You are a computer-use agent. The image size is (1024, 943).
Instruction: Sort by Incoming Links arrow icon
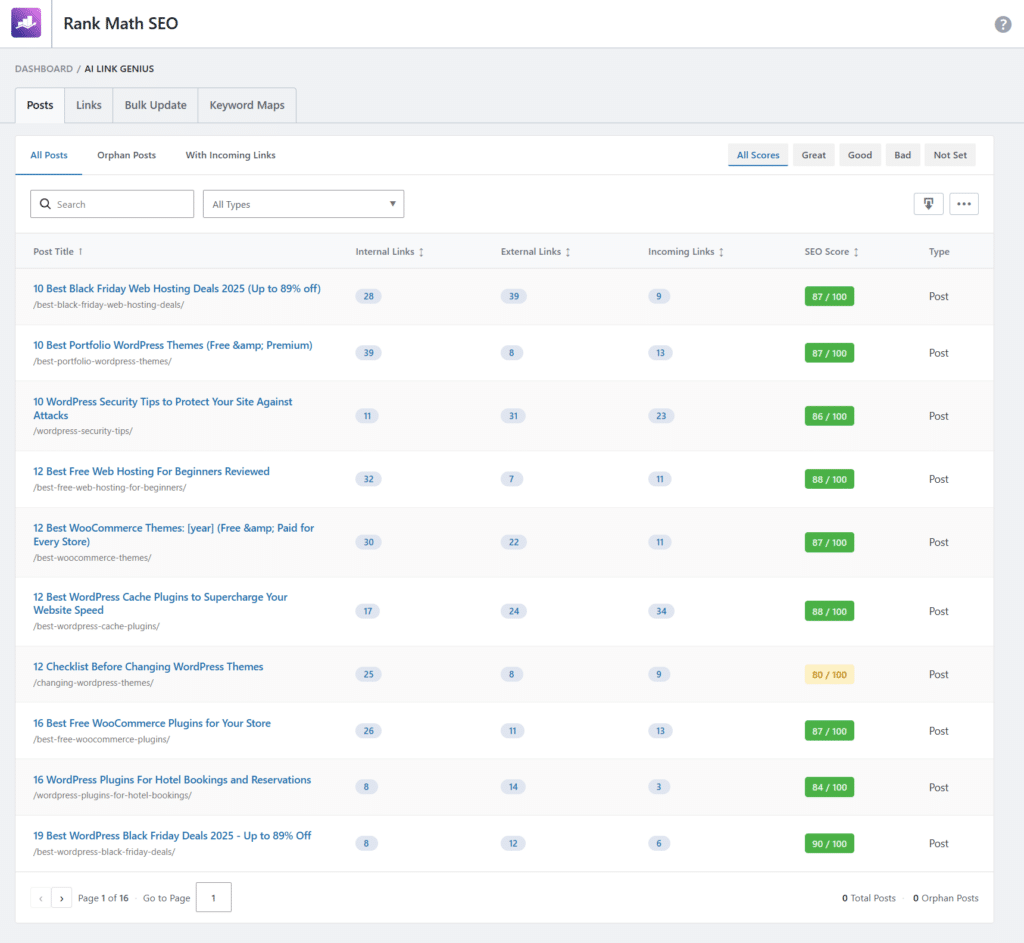(721, 252)
